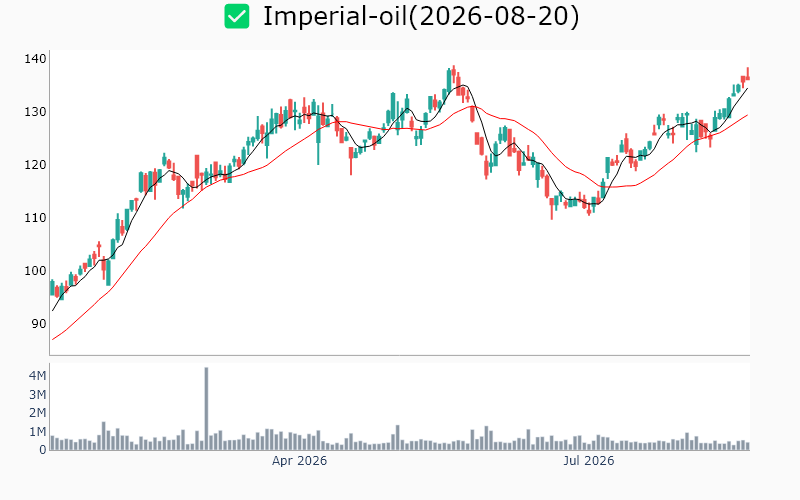Click the 1M volume axis label
Viewport: 800px width, 500px height.
37,432
